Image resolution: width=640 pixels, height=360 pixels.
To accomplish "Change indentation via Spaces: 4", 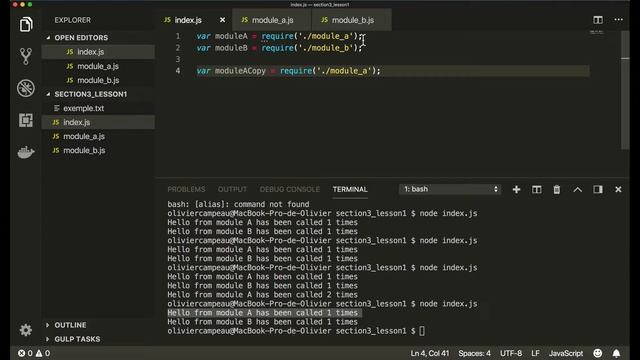I will [x=474, y=353].
